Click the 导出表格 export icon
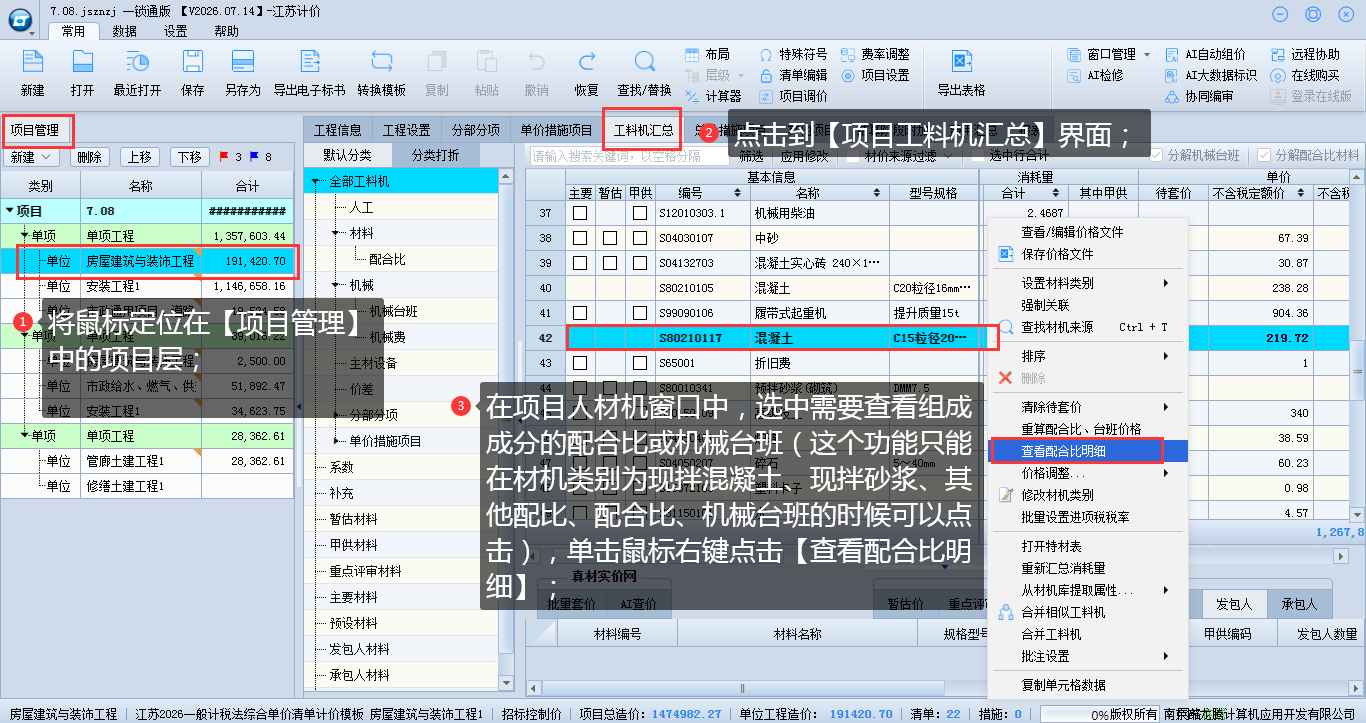 [x=962, y=61]
